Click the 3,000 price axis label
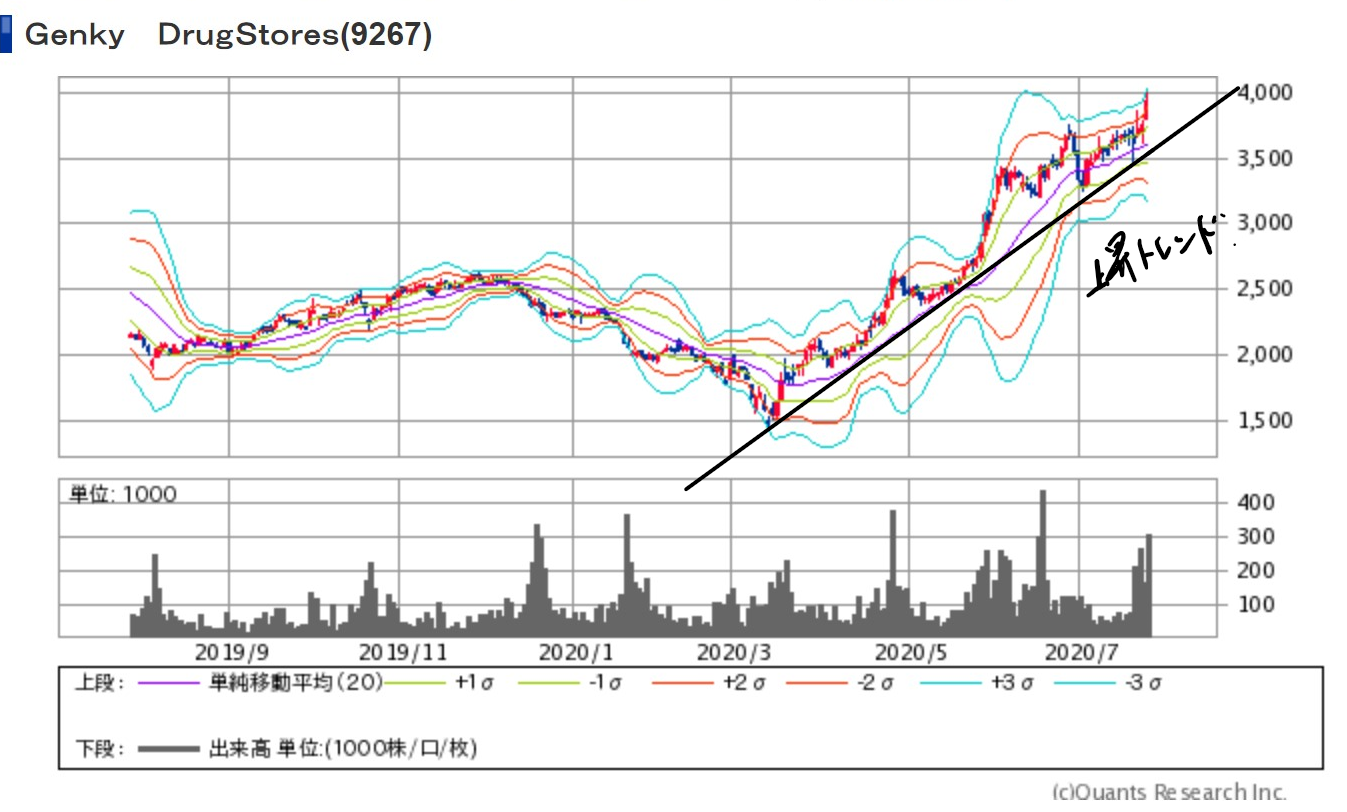1347x812 pixels. tap(1265, 223)
